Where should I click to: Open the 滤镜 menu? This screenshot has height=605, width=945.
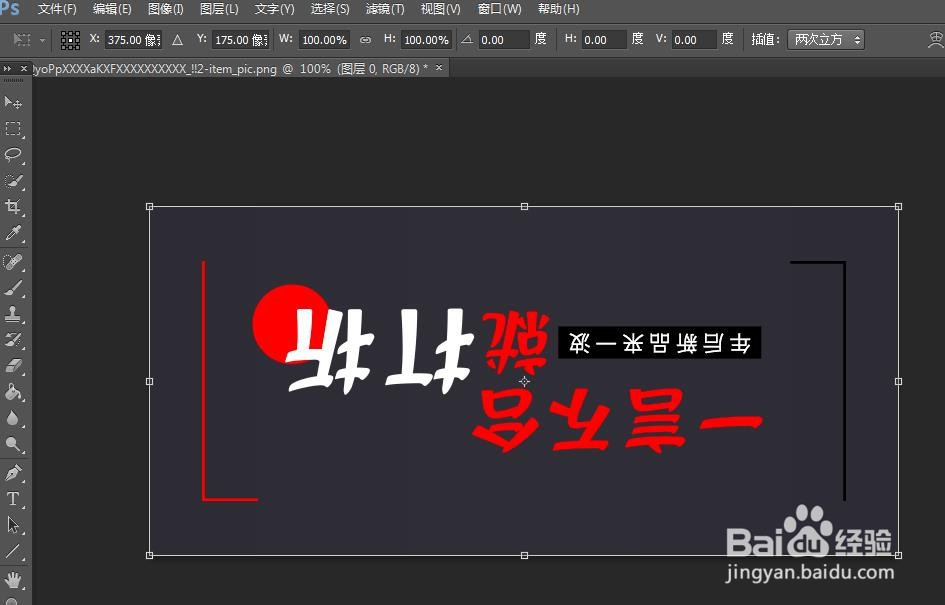pyautogui.click(x=384, y=9)
